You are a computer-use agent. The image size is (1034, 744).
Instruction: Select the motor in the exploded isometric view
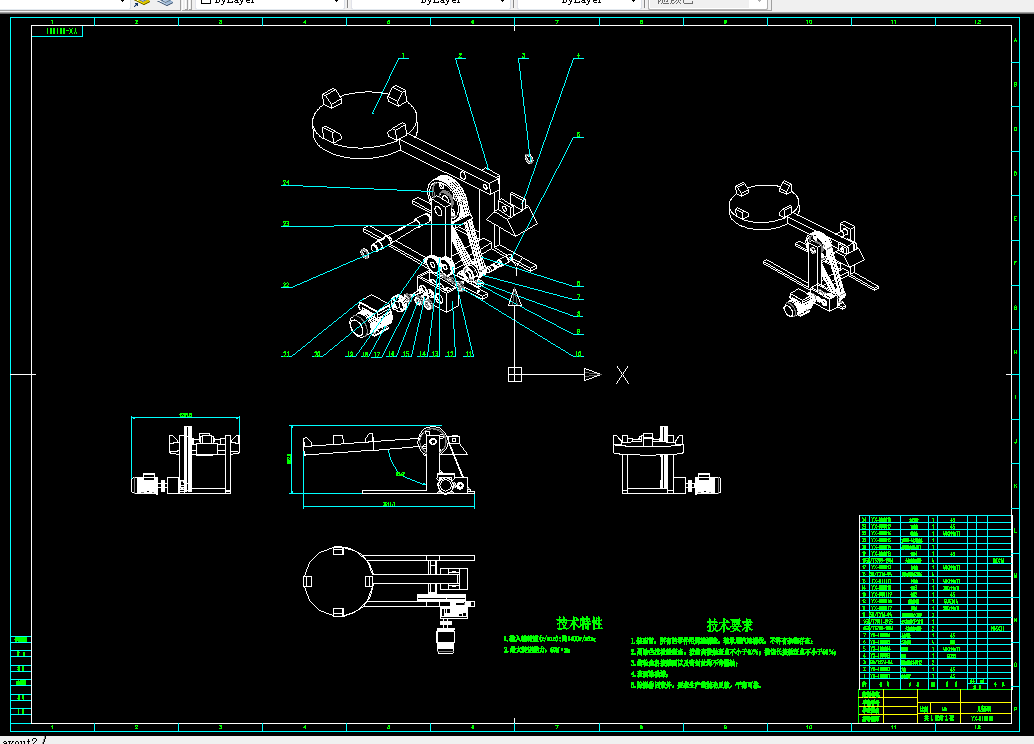pos(369,318)
